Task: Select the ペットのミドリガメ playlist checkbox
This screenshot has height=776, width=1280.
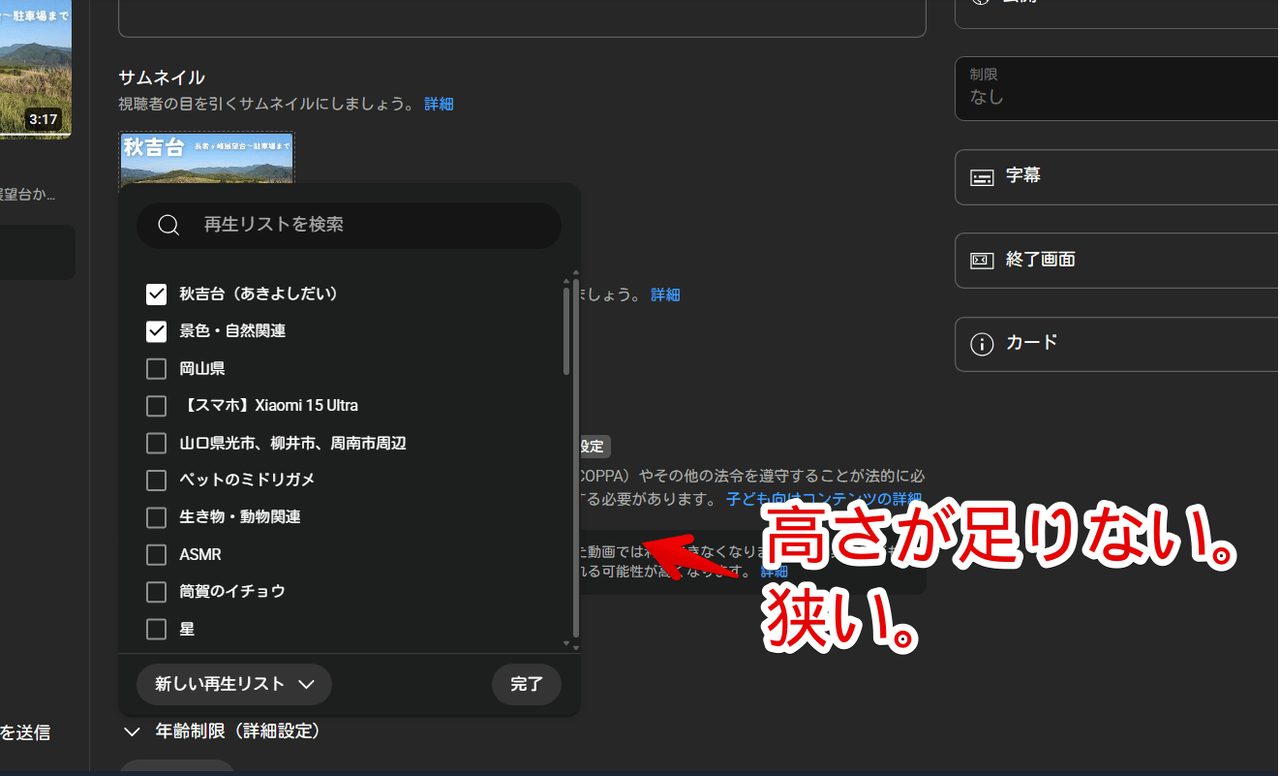Action: pyautogui.click(x=156, y=480)
